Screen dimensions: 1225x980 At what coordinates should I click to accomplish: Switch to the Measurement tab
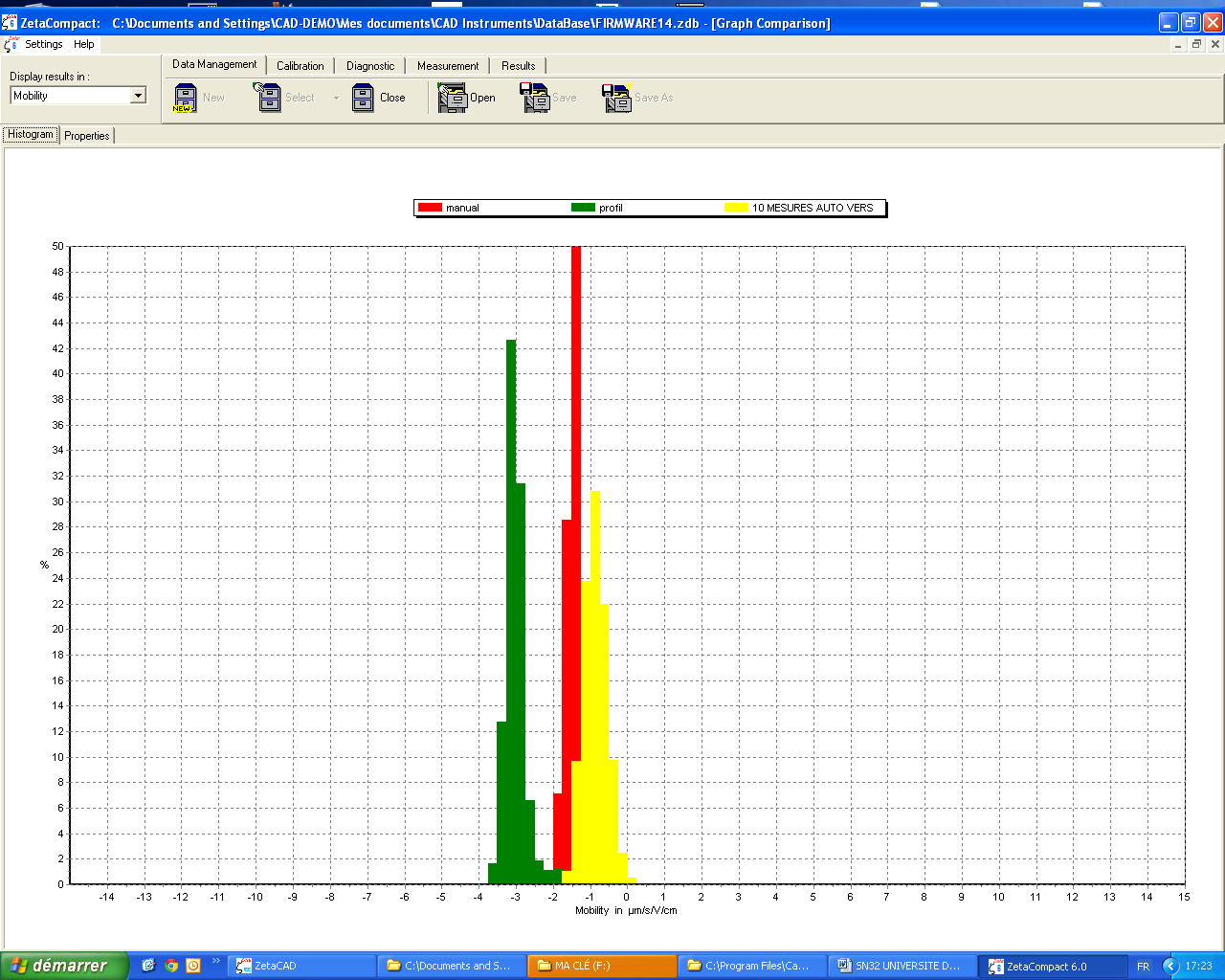(x=448, y=66)
